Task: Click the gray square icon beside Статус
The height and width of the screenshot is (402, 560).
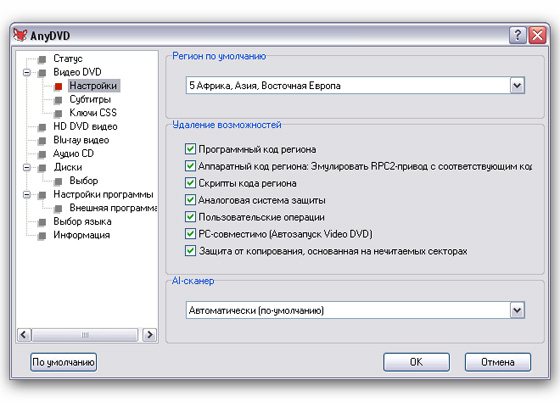Action: coord(42,59)
